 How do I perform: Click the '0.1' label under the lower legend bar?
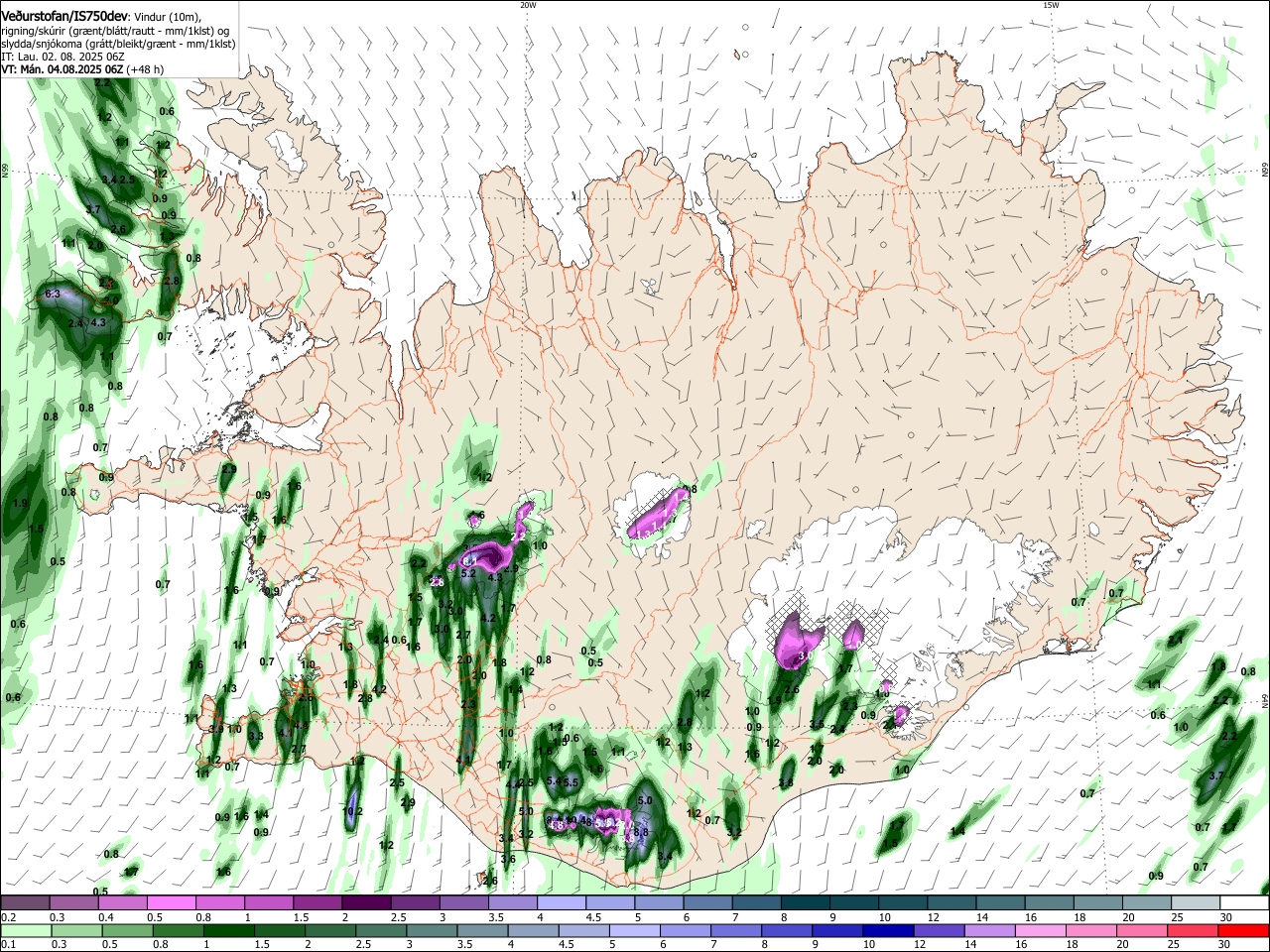point(8,945)
